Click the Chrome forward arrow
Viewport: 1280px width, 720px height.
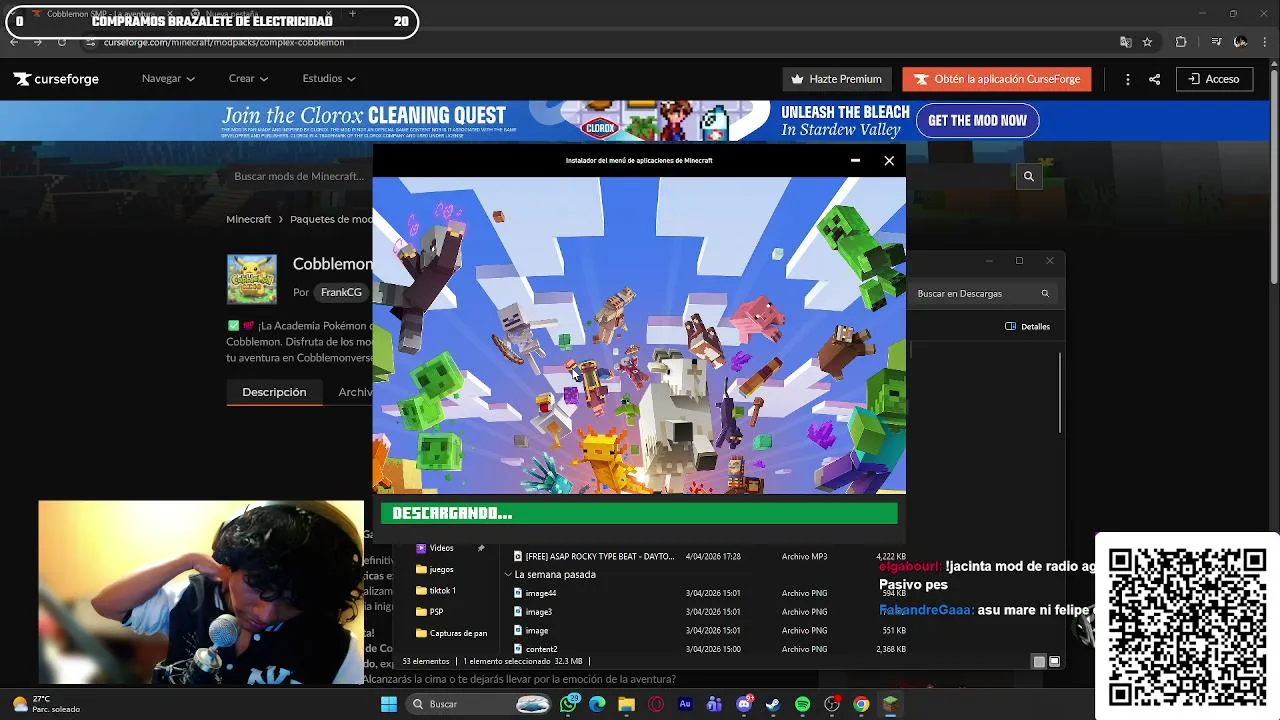tap(37, 42)
